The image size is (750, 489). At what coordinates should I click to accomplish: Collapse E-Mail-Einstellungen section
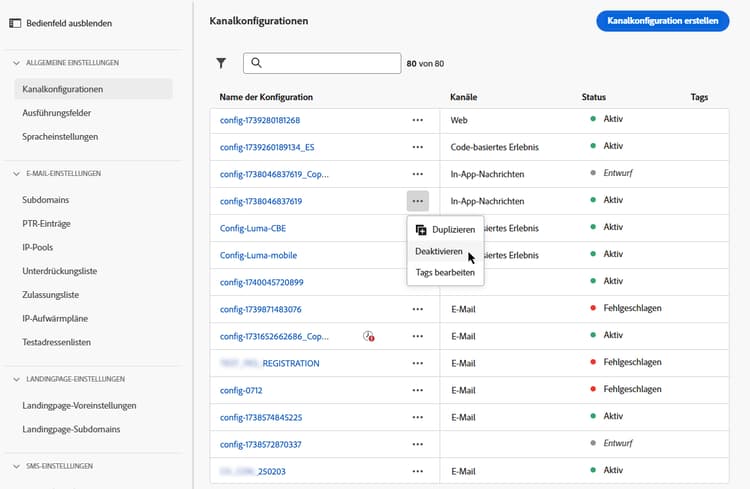coord(16,173)
